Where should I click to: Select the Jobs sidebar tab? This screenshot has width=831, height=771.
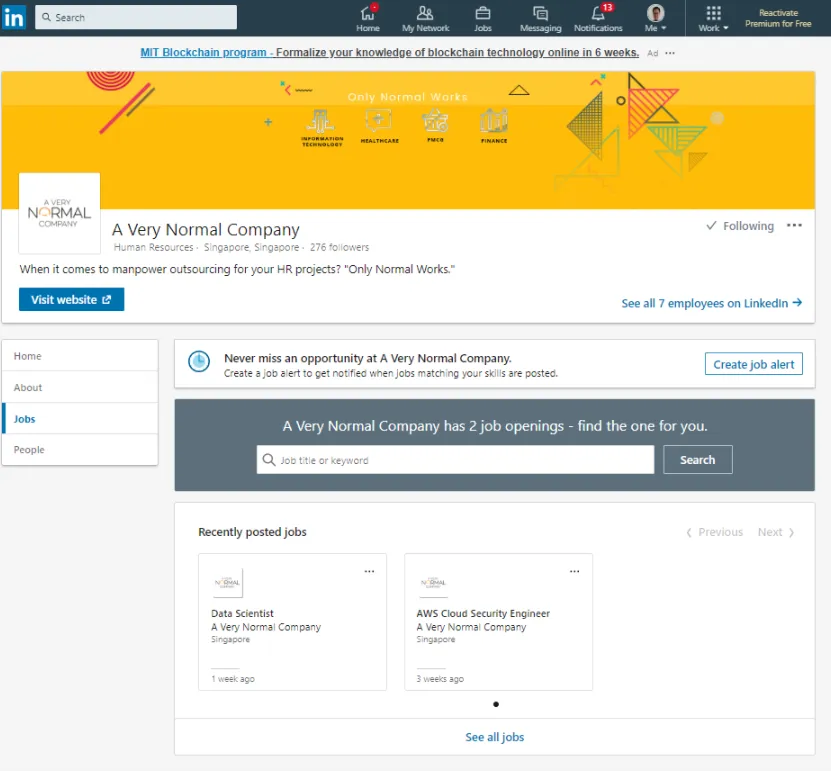[x=80, y=419]
